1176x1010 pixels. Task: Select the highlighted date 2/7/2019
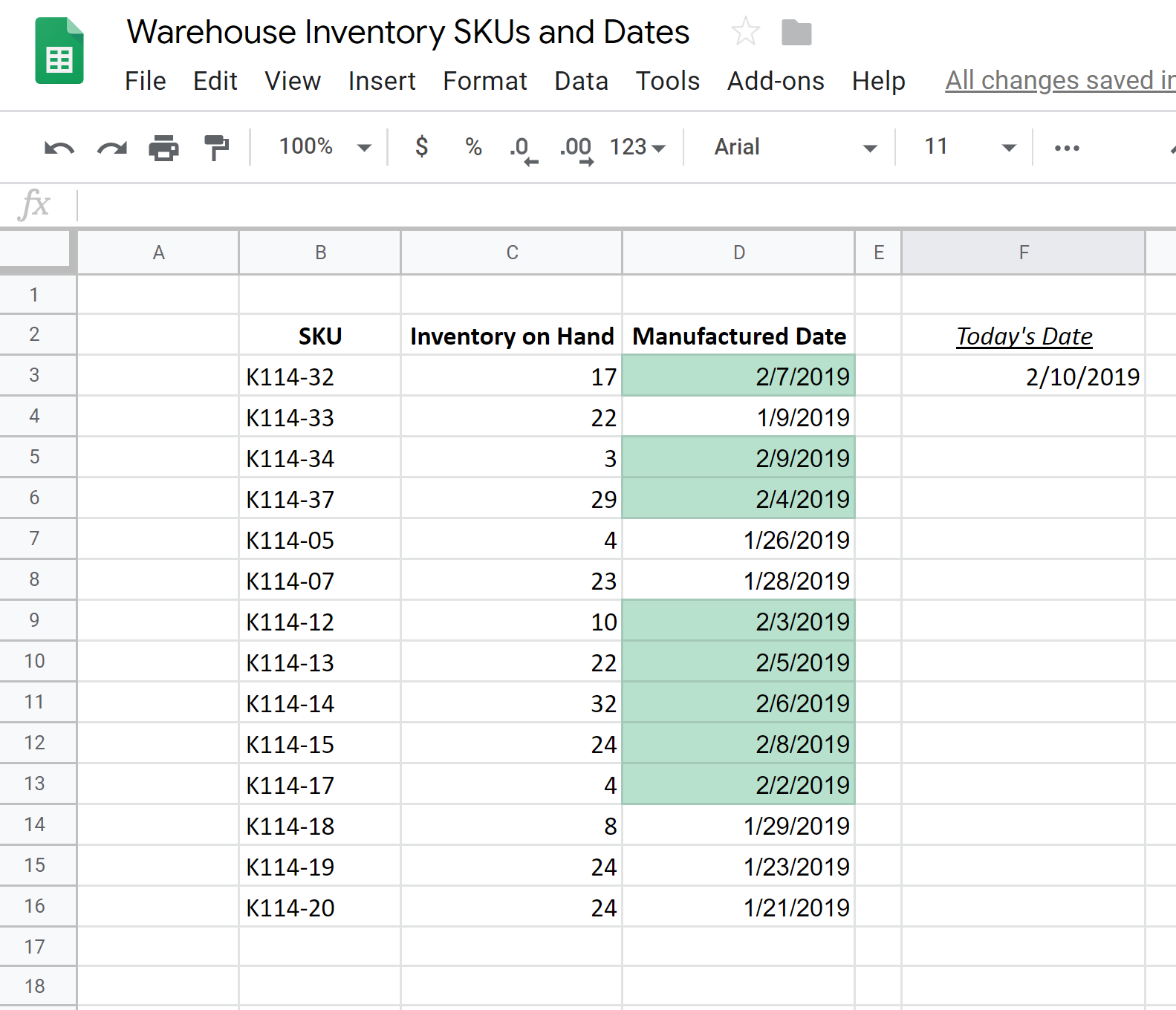pos(739,377)
